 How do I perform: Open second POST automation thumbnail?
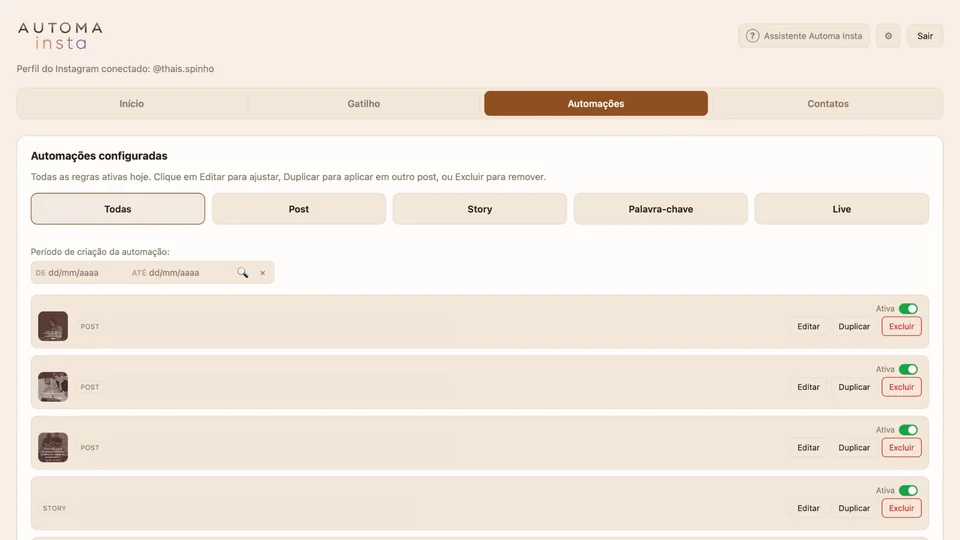tap(53, 387)
